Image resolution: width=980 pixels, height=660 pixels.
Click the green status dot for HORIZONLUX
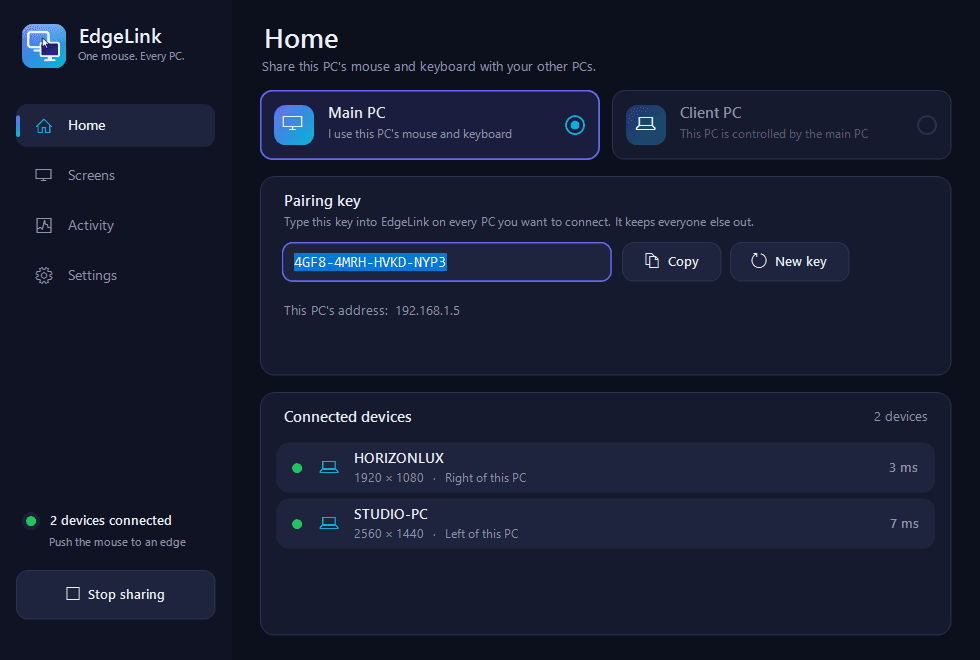coord(297,468)
